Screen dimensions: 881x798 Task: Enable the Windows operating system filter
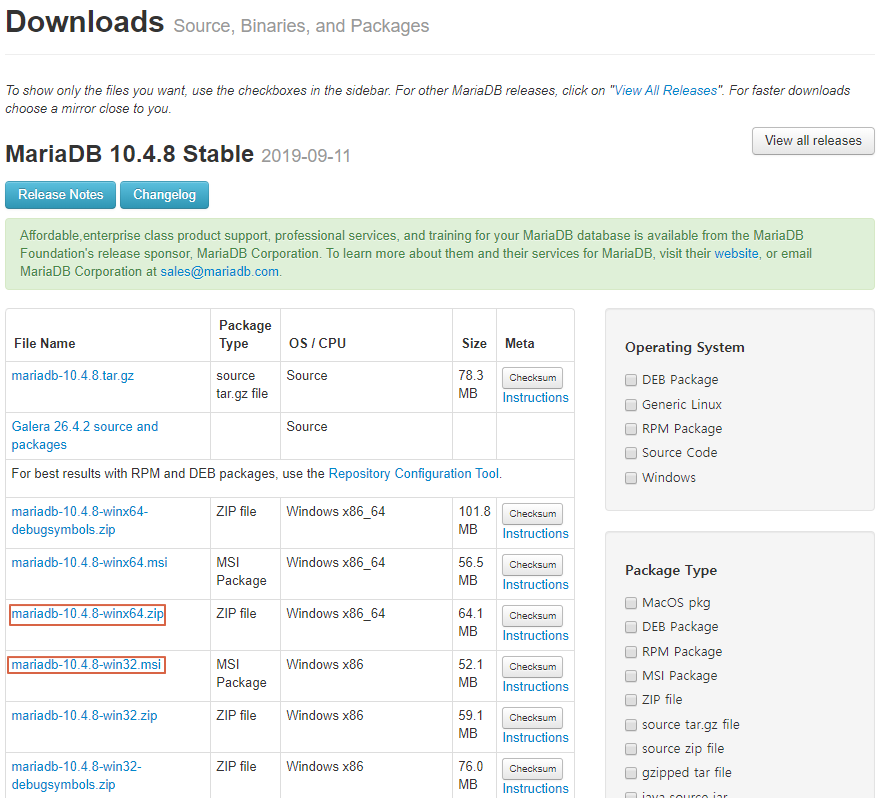point(631,478)
